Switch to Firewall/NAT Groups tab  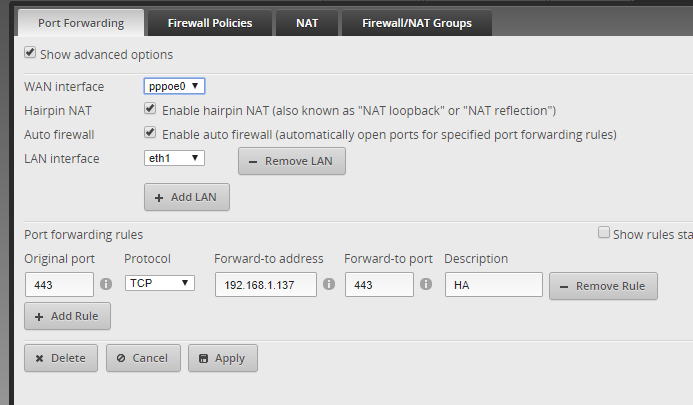click(417, 23)
